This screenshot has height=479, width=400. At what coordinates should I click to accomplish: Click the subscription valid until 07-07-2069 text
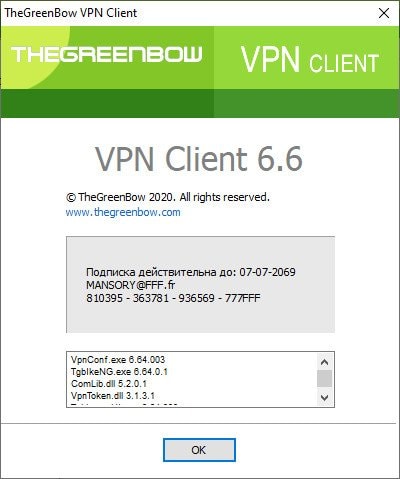click(x=191, y=272)
